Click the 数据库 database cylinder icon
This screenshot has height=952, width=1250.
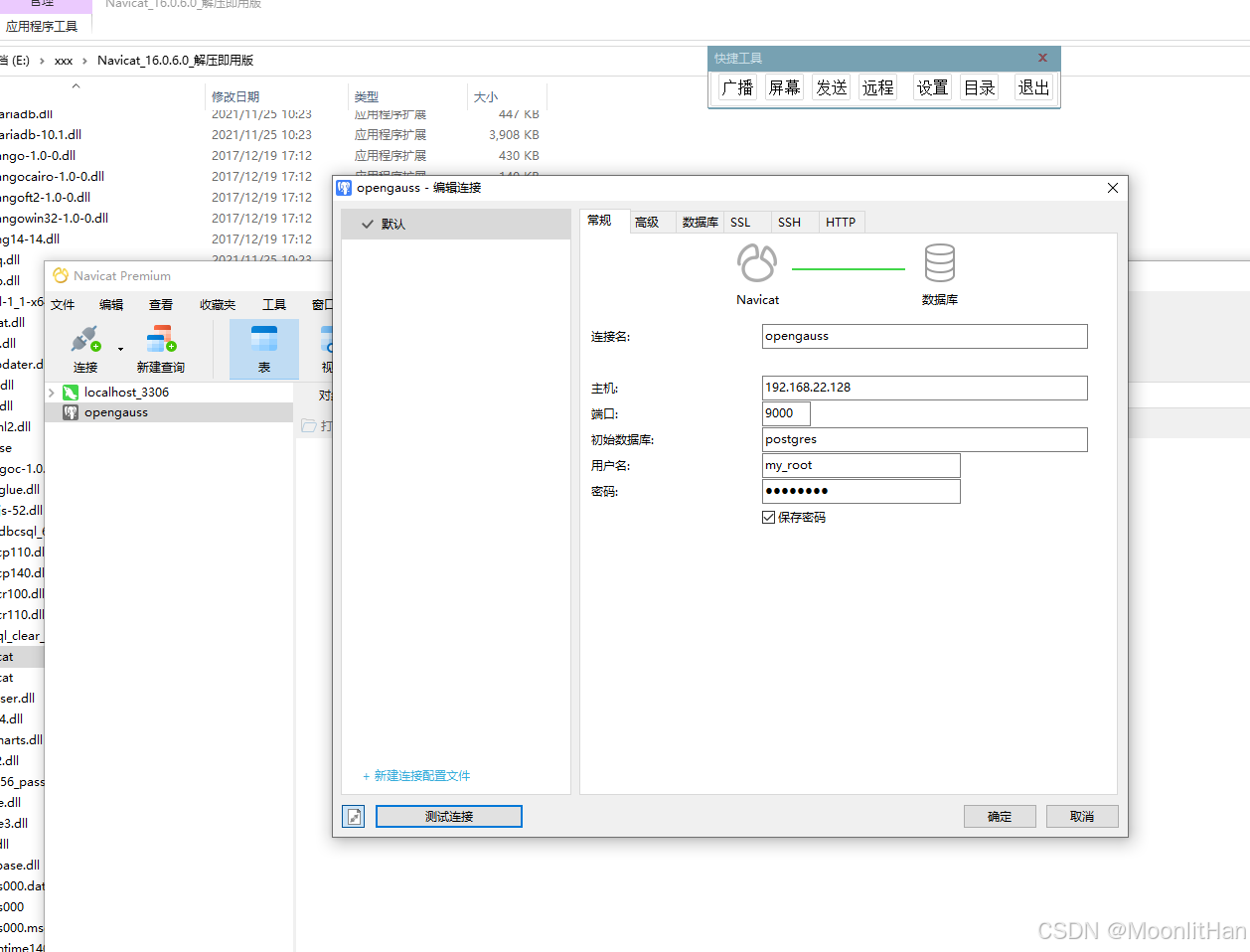point(939,263)
